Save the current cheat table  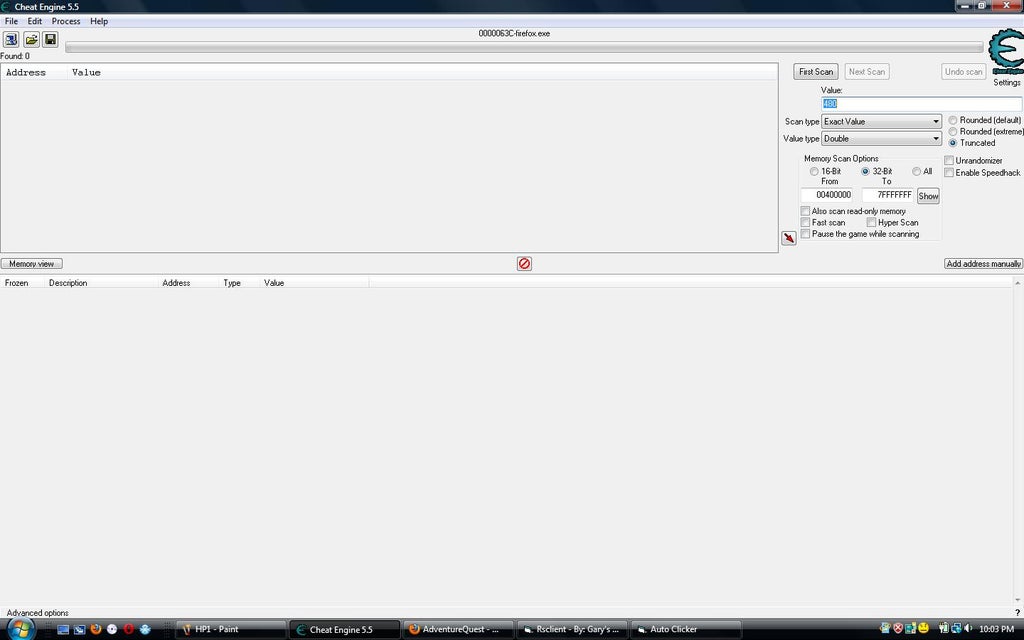(x=50, y=39)
